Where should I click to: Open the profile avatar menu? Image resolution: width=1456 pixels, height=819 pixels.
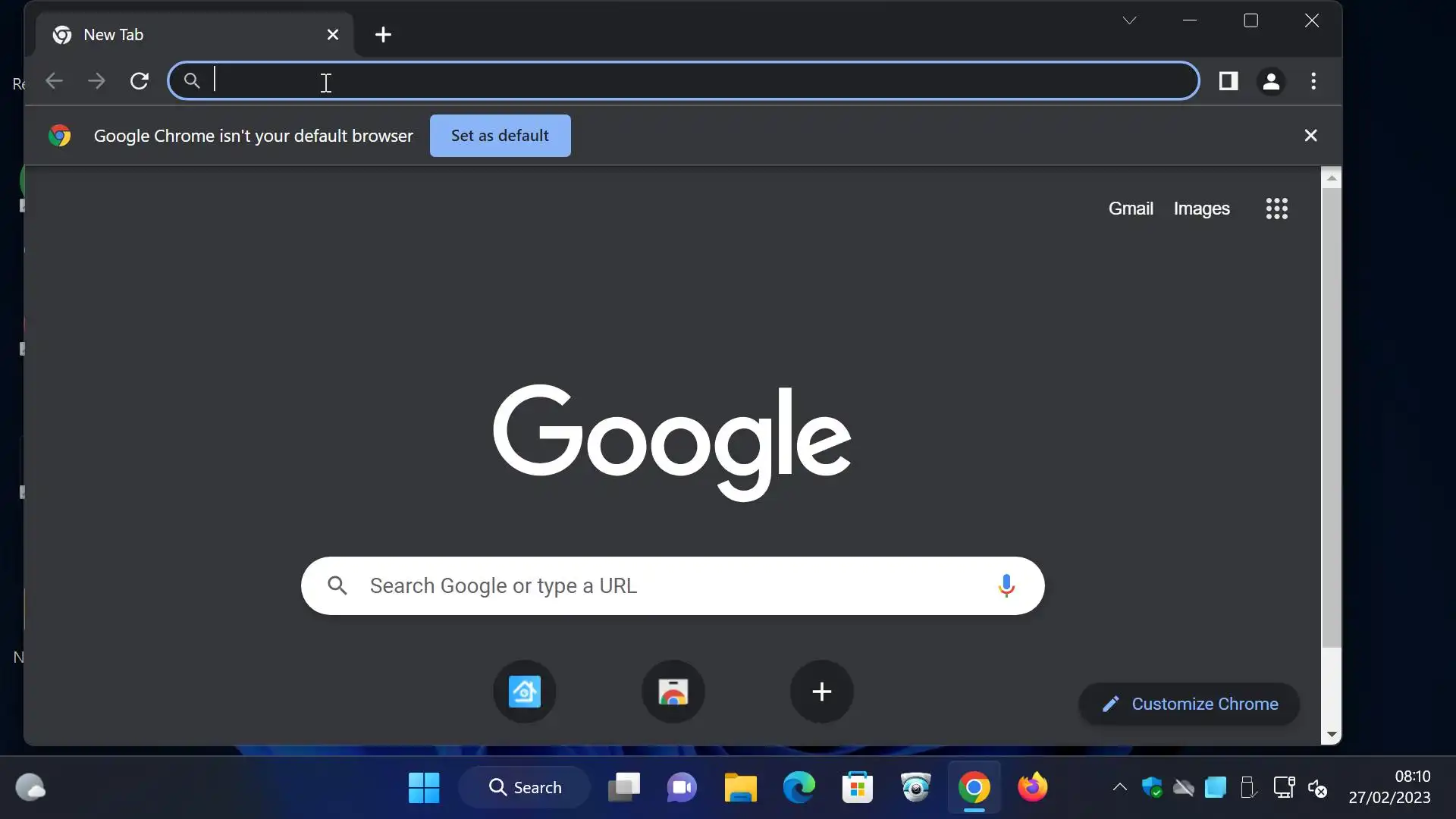pyautogui.click(x=1272, y=81)
